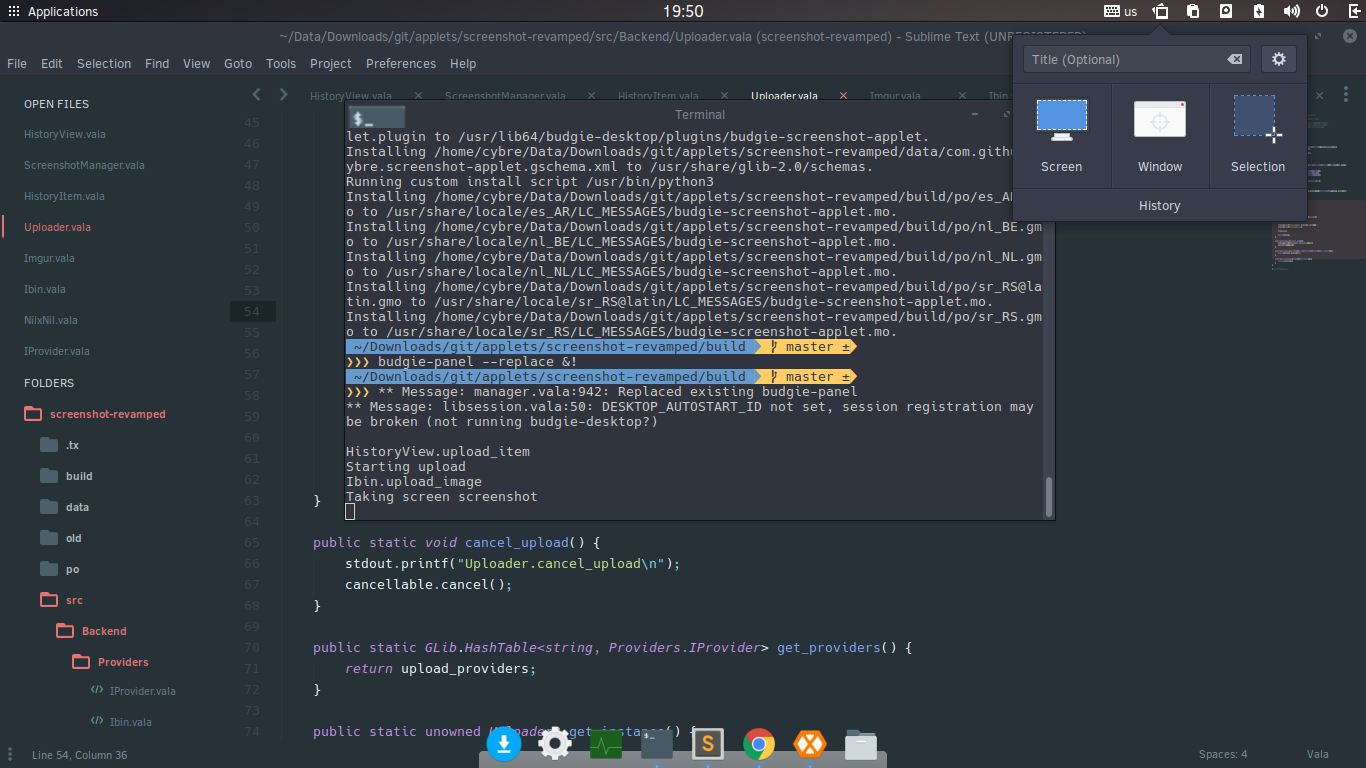The height and width of the screenshot is (768, 1366).
Task: Open the Tools menu
Action: 281,63
